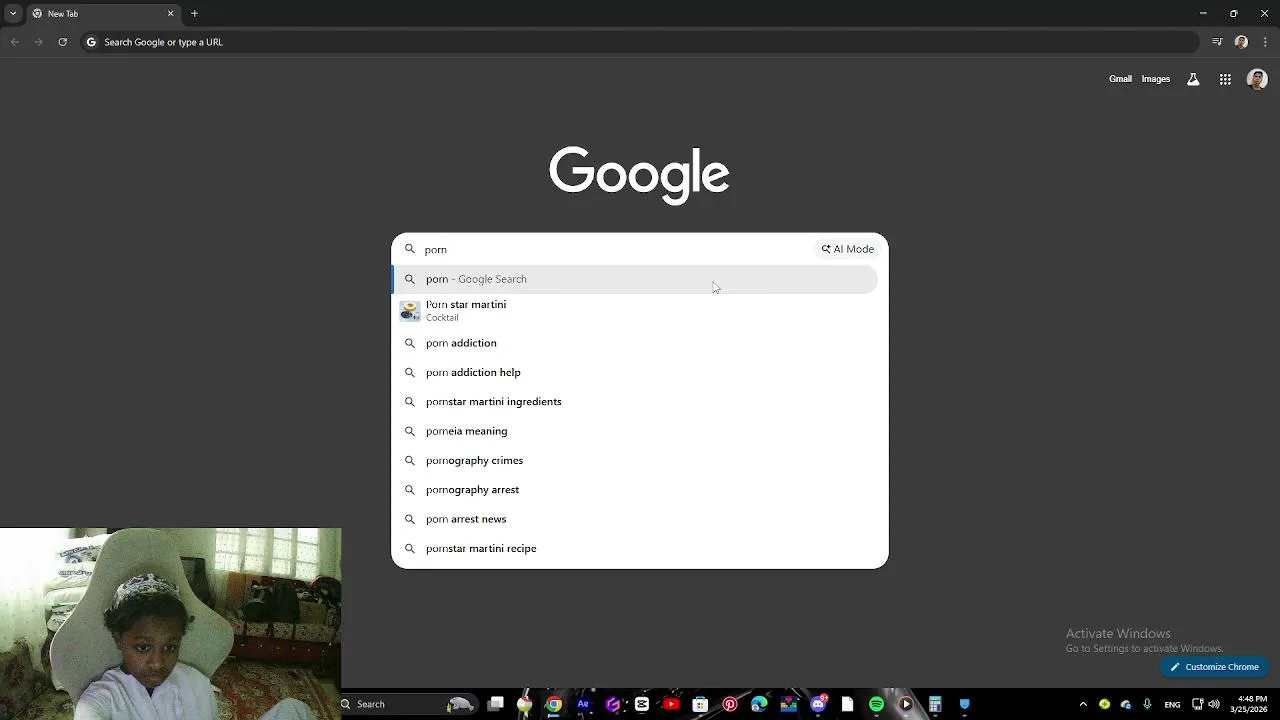This screenshot has width=1280, height=720.
Task: Click the microphone icon in system tray
Action: (1147, 704)
